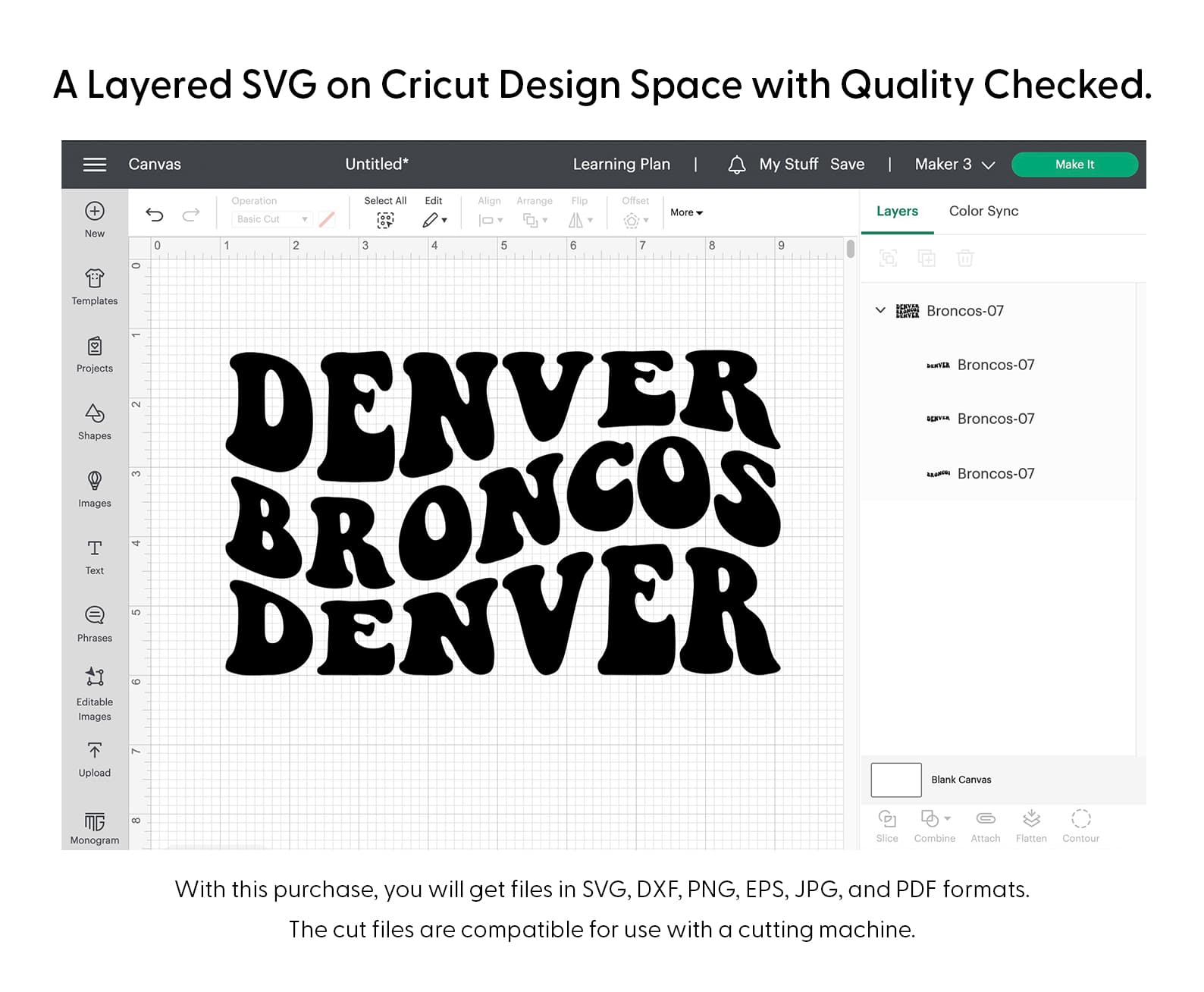Select the Layers tab
Image resolution: width=1204 pixels, height=992 pixels.
897,212
